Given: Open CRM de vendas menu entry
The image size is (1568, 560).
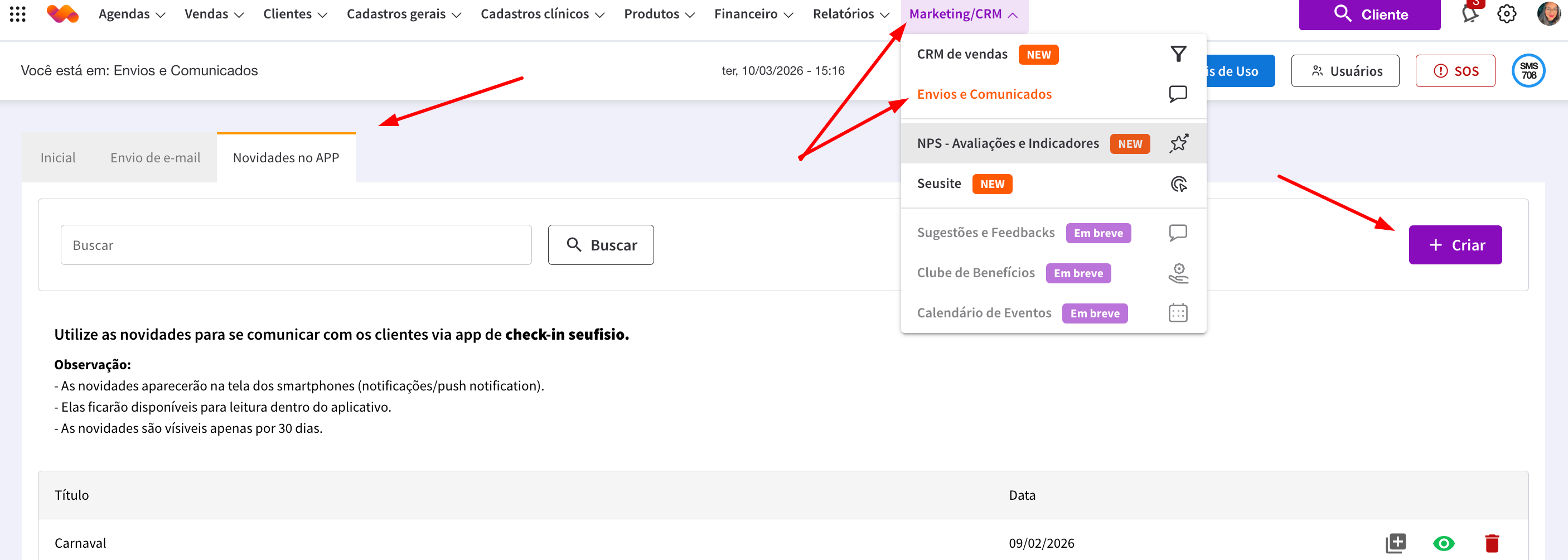Looking at the screenshot, I should (962, 54).
